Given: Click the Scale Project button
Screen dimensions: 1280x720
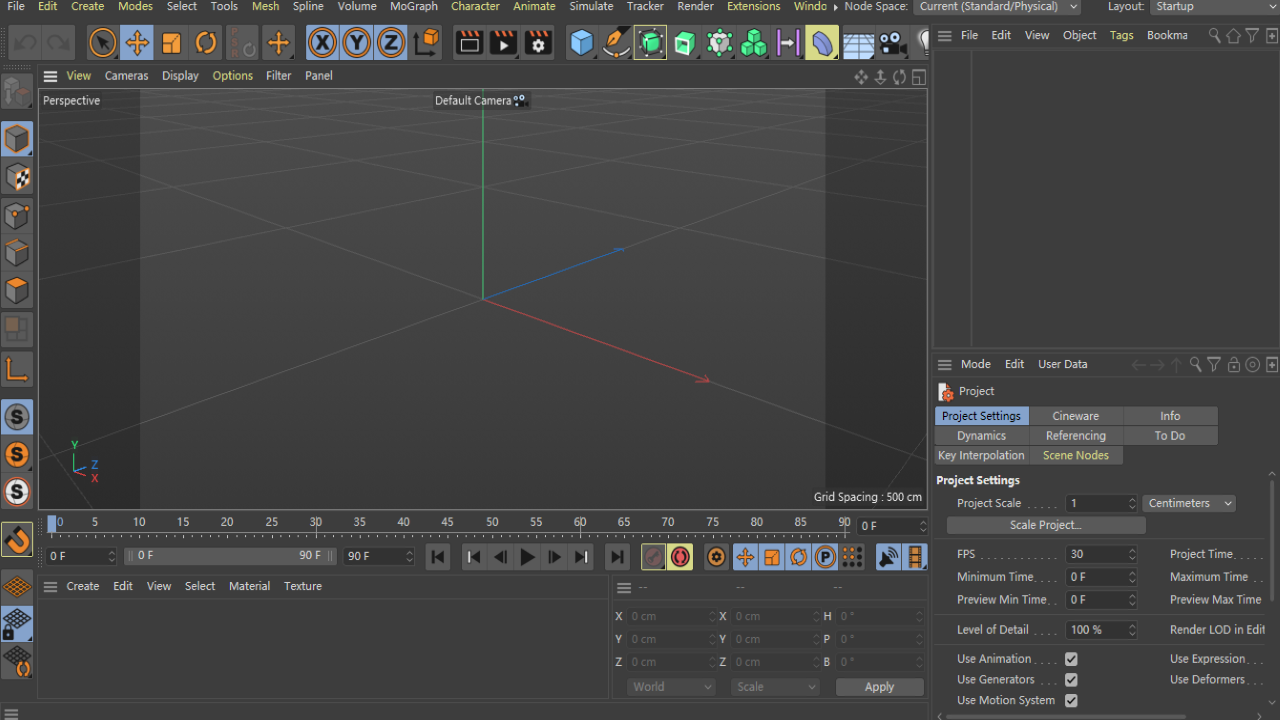Looking at the screenshot, I should click(1045, 524).
